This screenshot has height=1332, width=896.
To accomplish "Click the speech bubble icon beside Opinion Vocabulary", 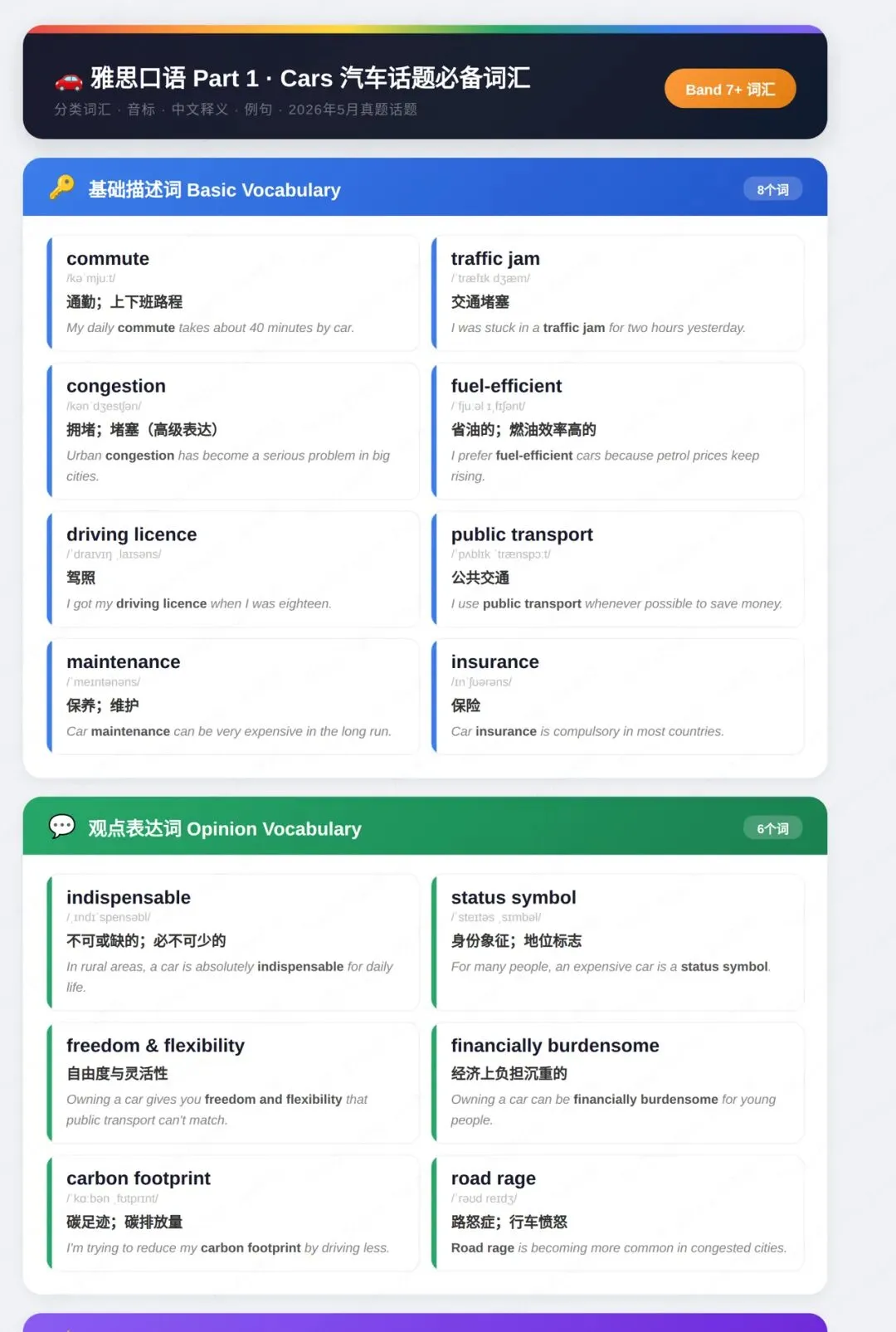I will pyautogui.click(x=62, y=827).
